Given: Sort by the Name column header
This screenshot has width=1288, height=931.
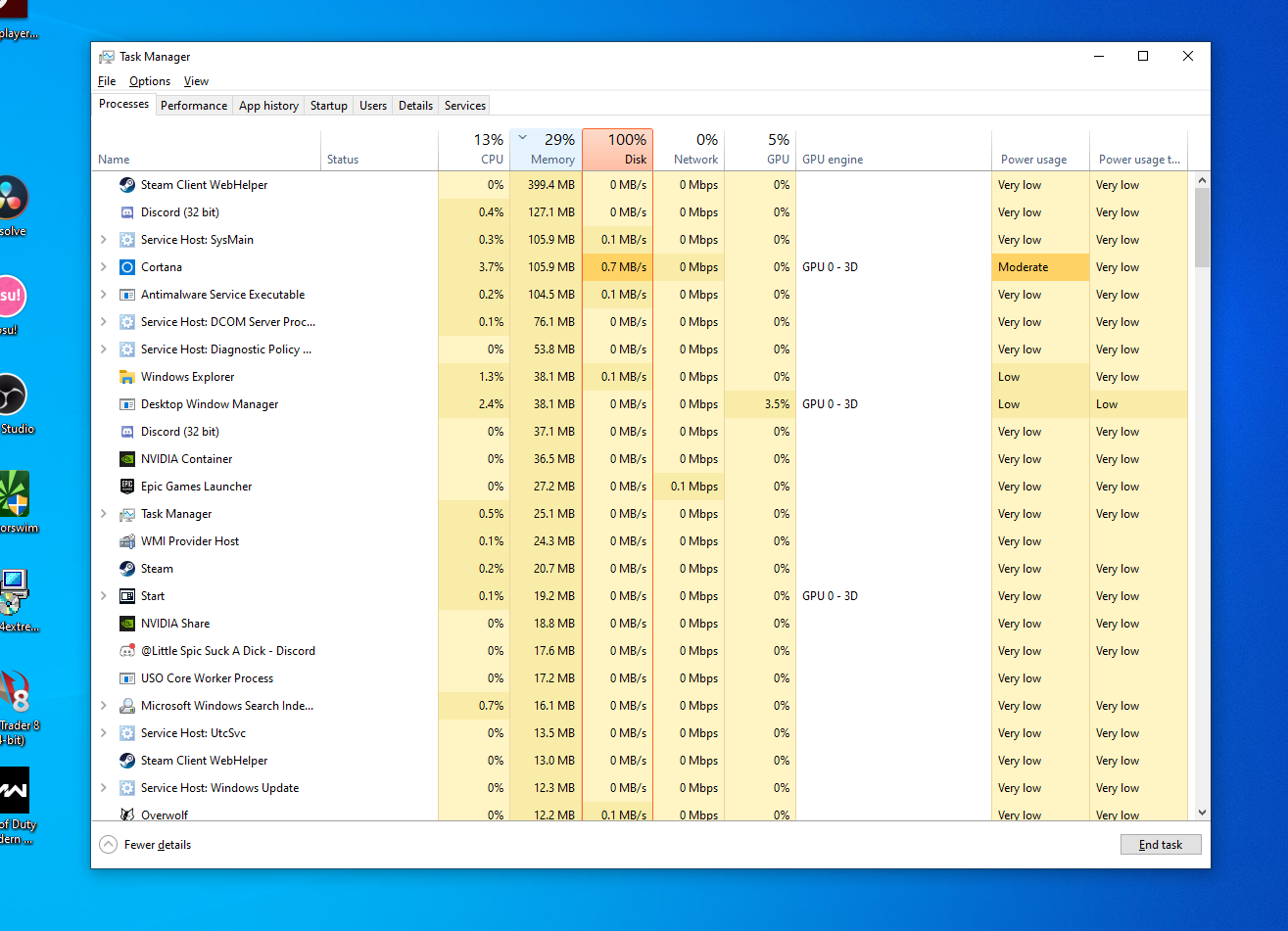Looking at the screenshot, I should 207,149.
